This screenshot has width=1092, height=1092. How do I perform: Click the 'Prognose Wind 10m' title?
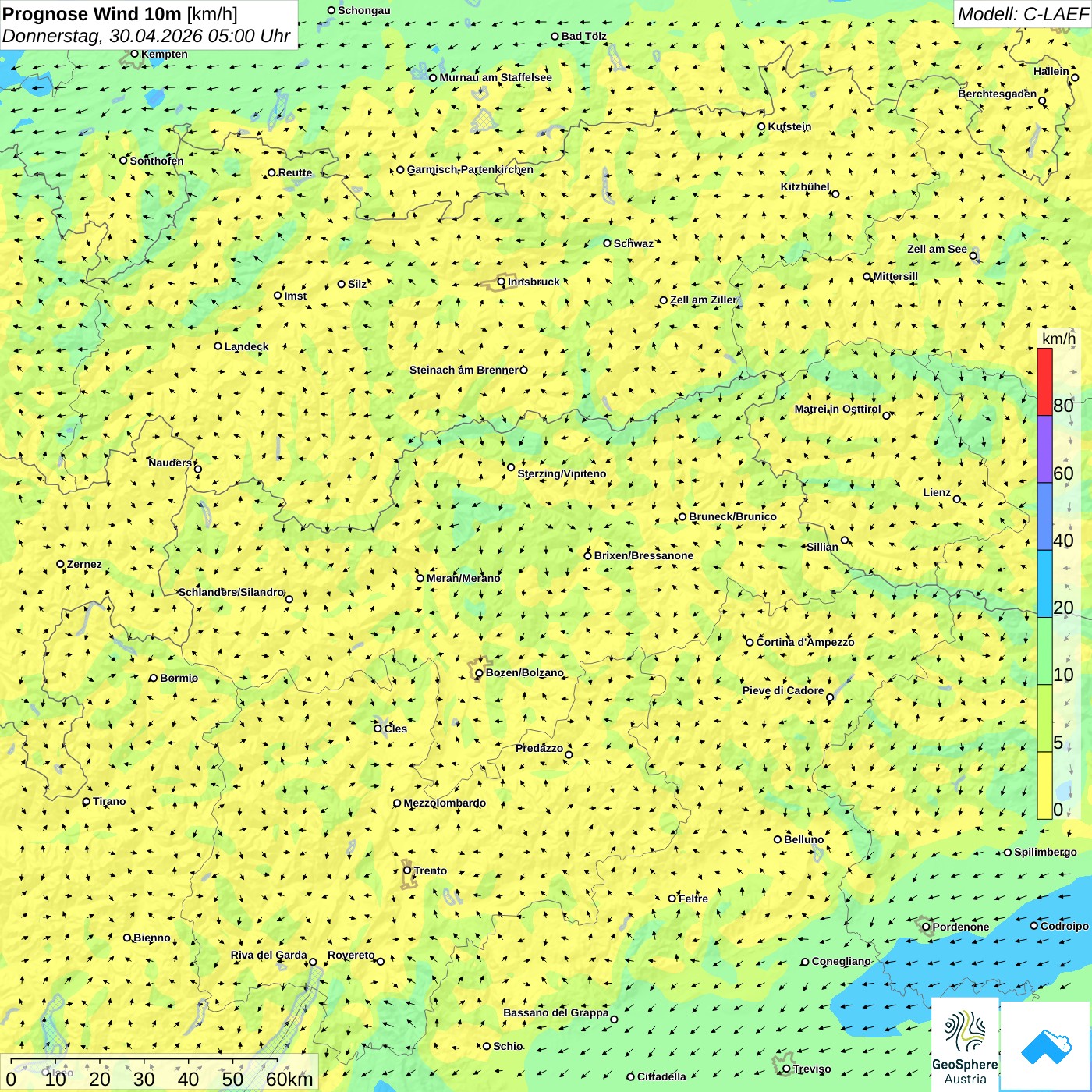click(92, 13)
